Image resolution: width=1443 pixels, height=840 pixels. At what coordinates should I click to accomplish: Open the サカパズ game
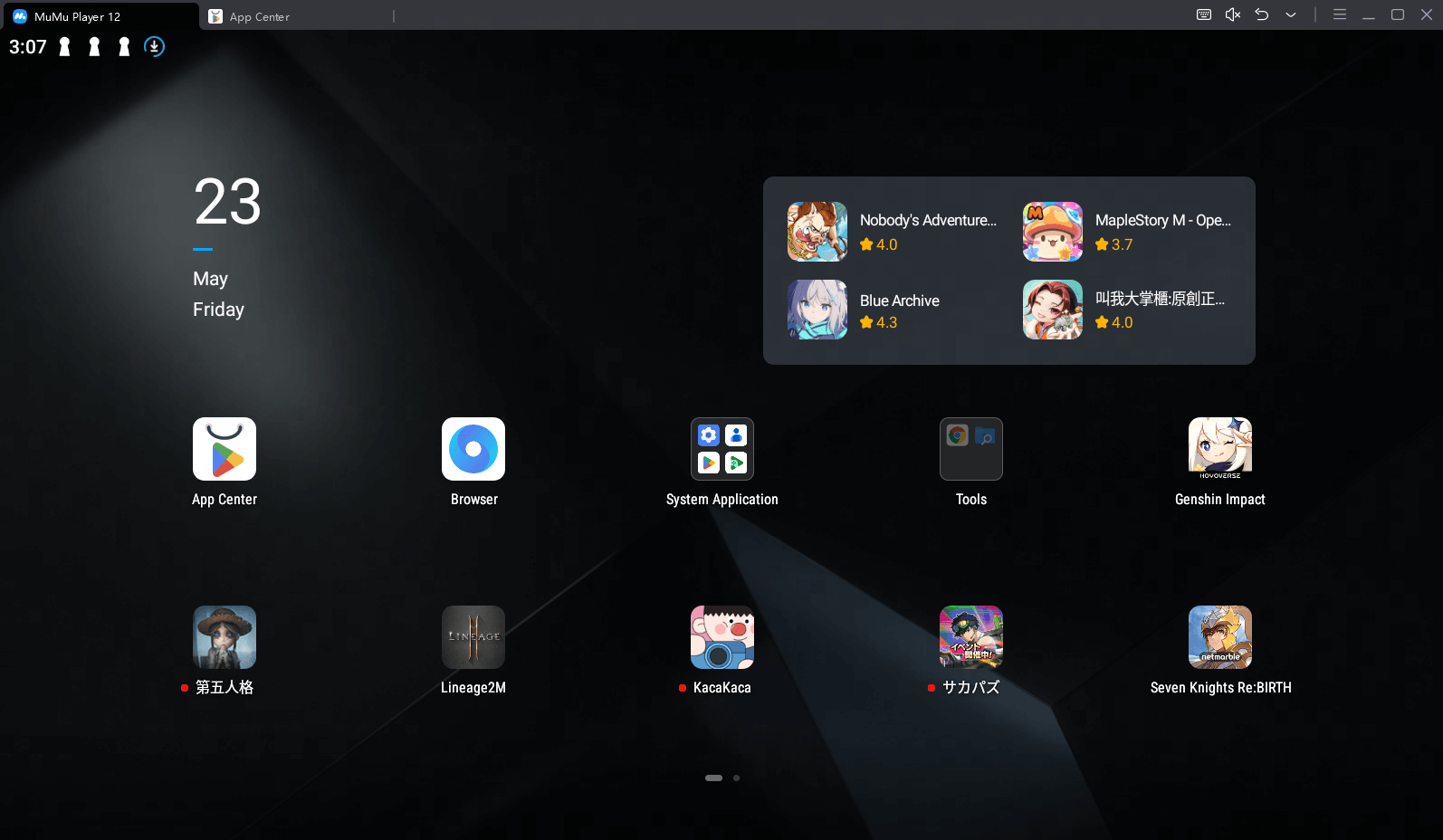[x=971, y=637]
